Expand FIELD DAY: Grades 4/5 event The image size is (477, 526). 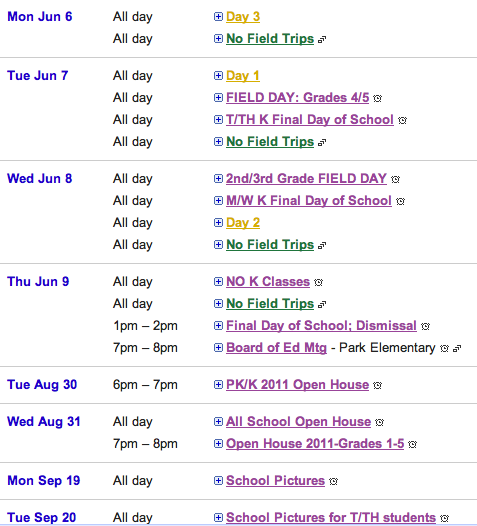(218, 98)
